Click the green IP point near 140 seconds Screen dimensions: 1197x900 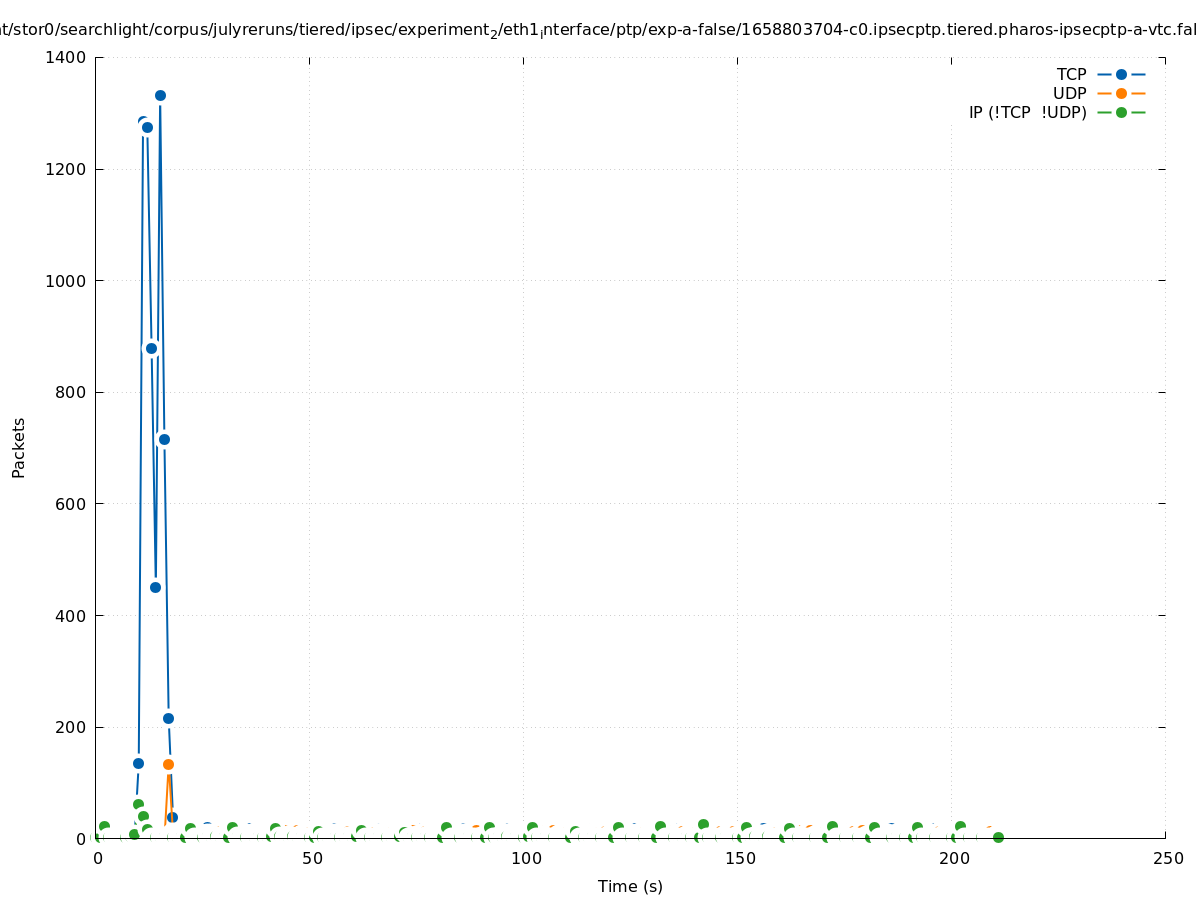tap(703, 824)
